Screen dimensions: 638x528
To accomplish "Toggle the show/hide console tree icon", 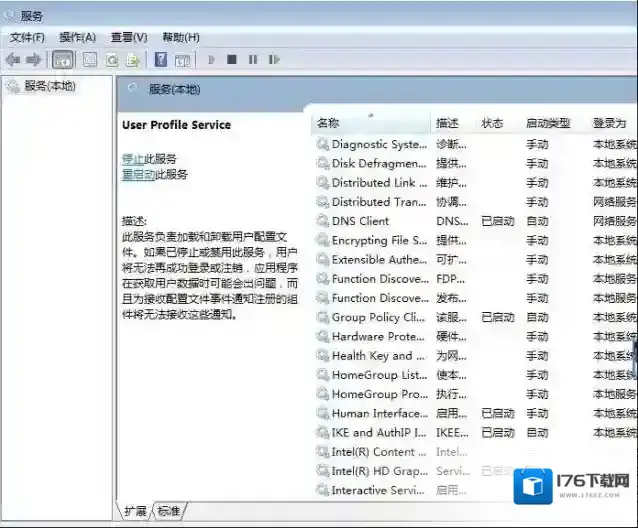I will pos(63,60).
